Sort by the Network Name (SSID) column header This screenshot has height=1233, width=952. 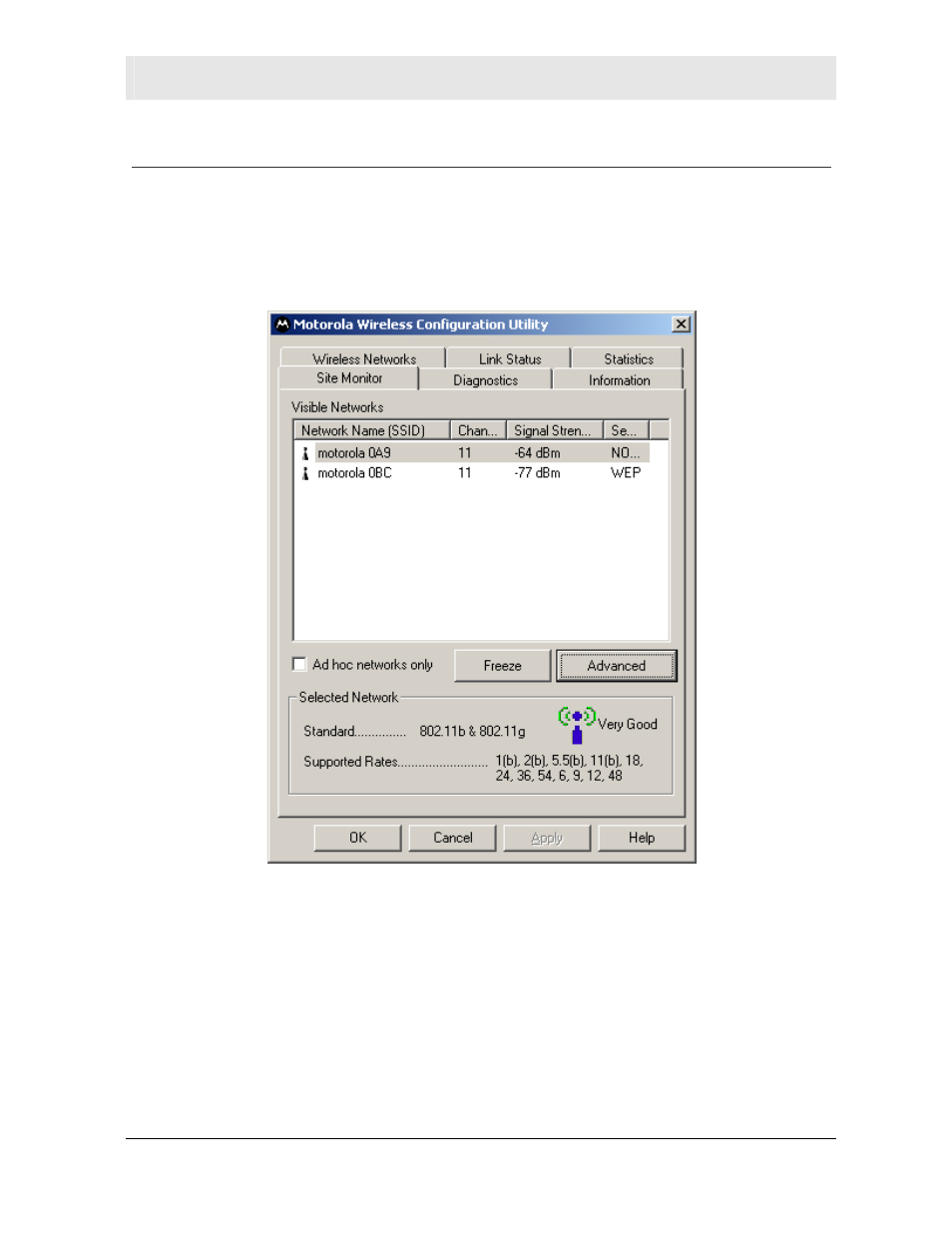point(371,430)
